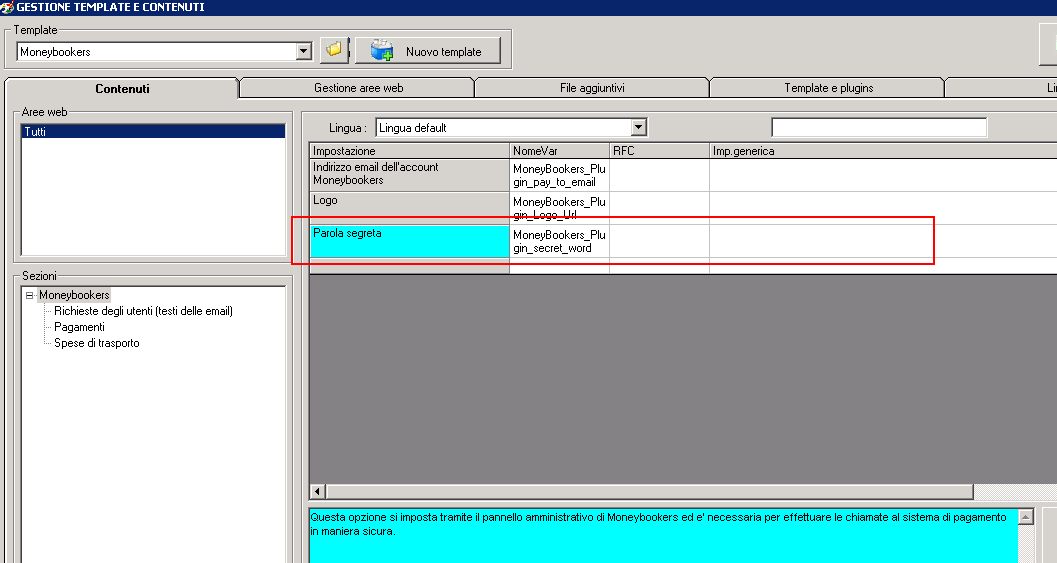
Task: Click the Imp.generica cell for Parola segreta
Action: click(x=883, y=241)
